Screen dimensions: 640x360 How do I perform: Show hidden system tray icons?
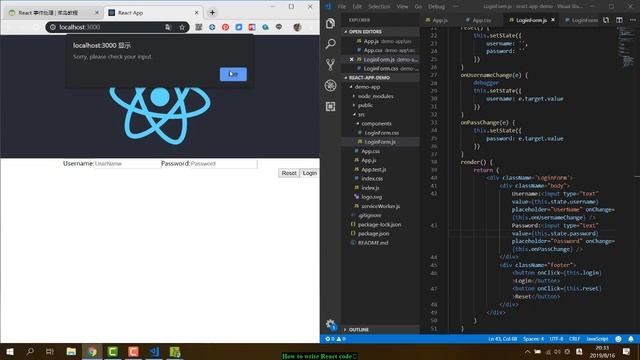(x=527, y=351)
